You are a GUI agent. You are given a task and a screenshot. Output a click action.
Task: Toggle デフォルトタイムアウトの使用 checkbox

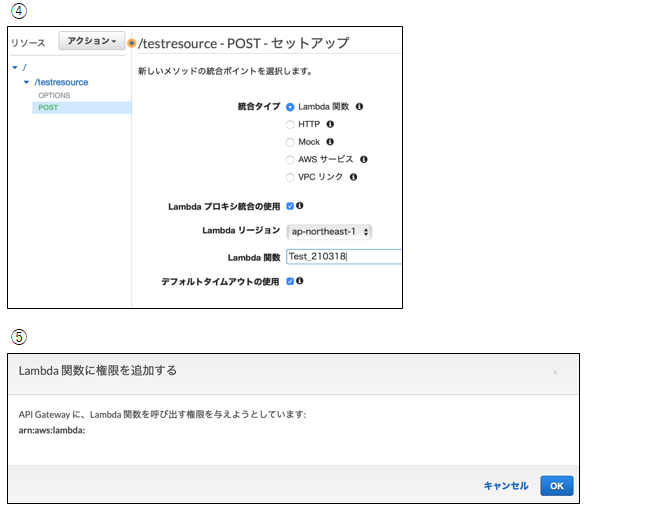pos(290,281)
